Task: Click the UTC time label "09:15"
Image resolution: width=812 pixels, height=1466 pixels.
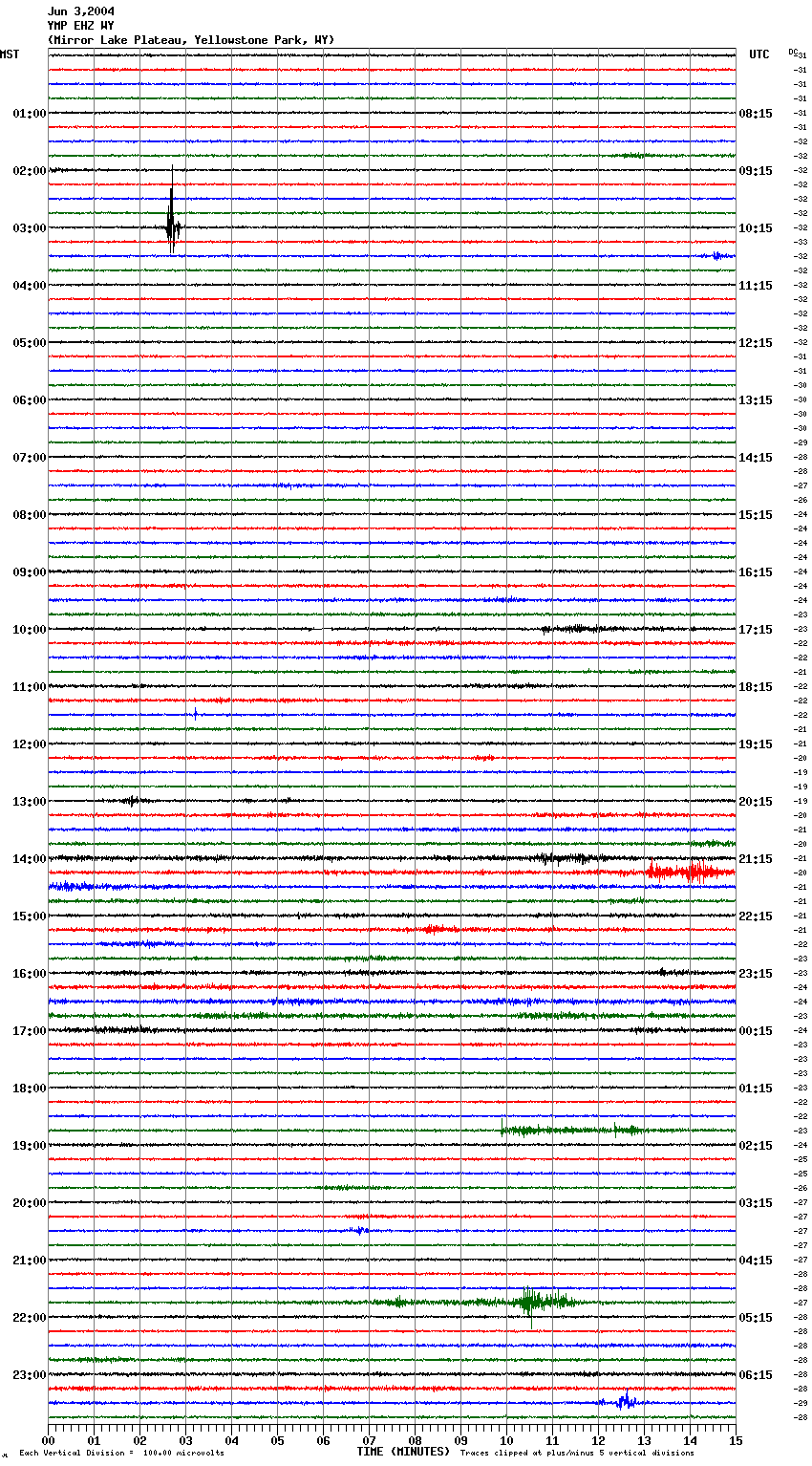Action: [x=756, y=171]
